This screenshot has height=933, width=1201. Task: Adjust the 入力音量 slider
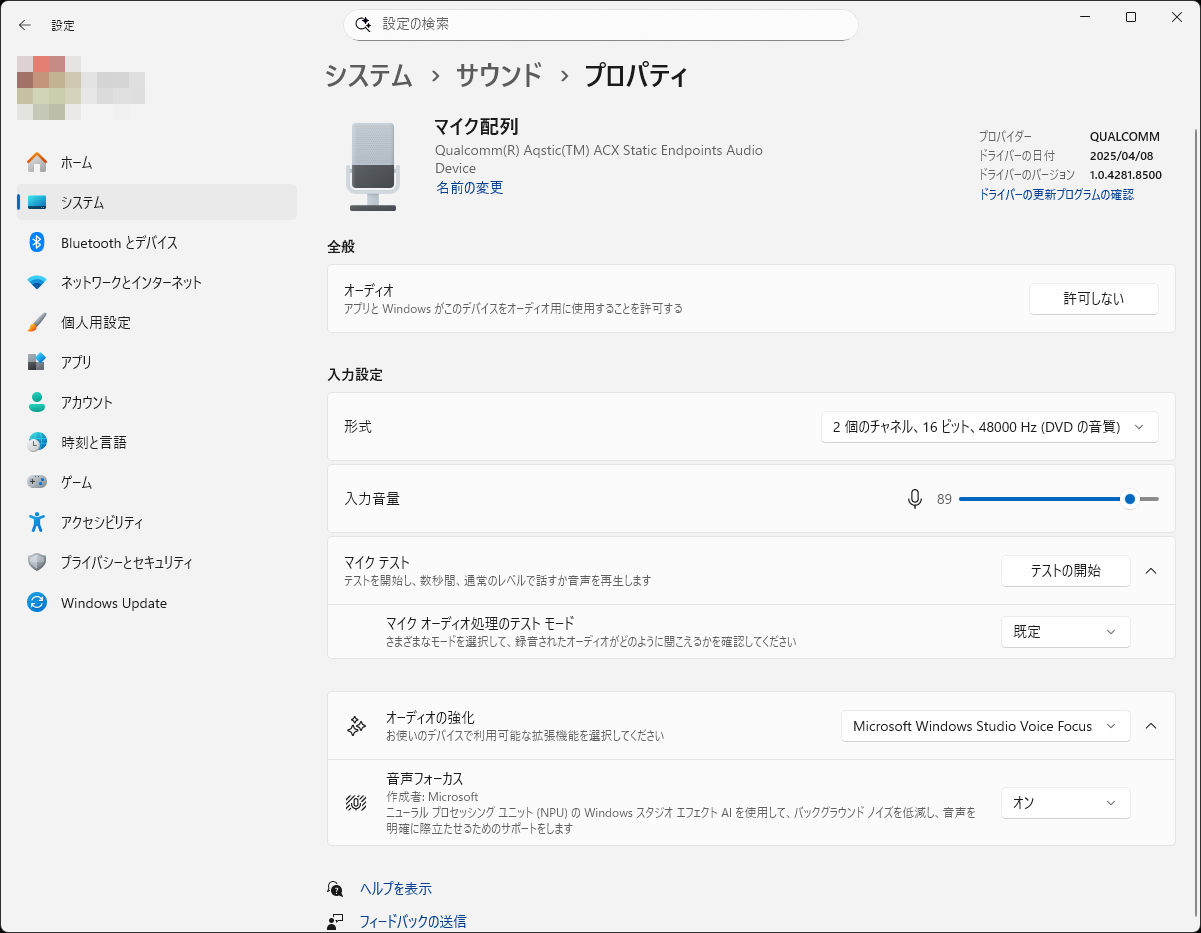[1129, 498]
